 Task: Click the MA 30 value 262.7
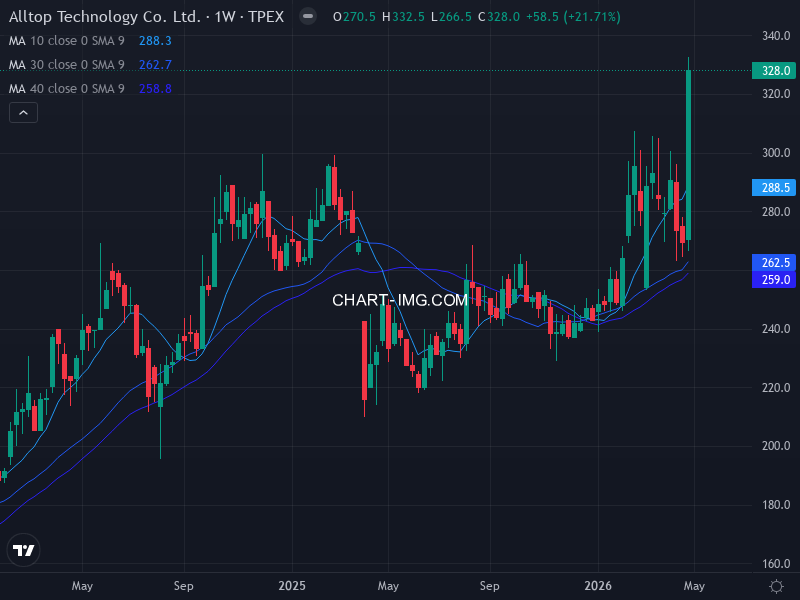155,65
